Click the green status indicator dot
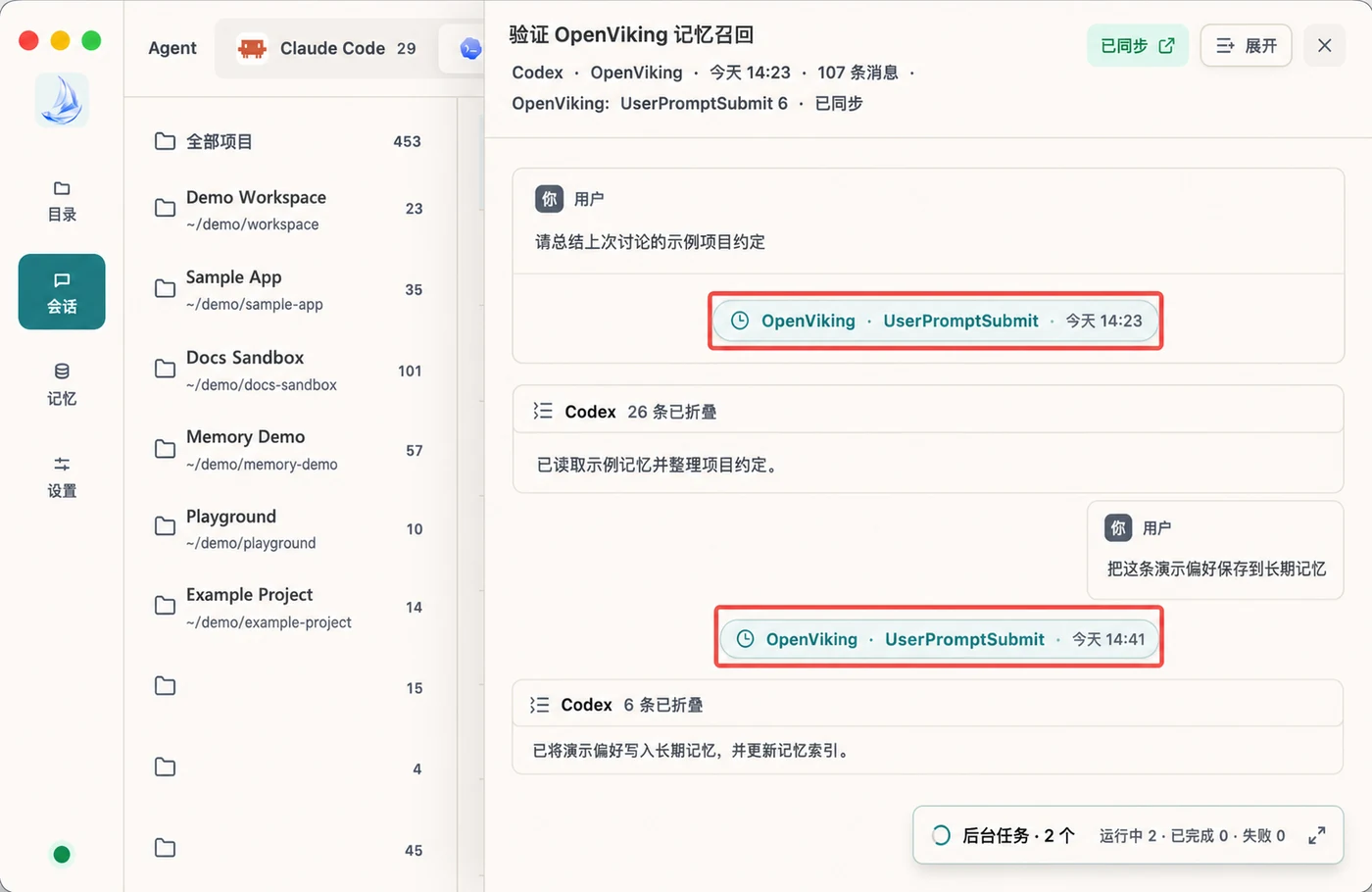Viewport: 1372px width, 892px height. tap(62, 854)
